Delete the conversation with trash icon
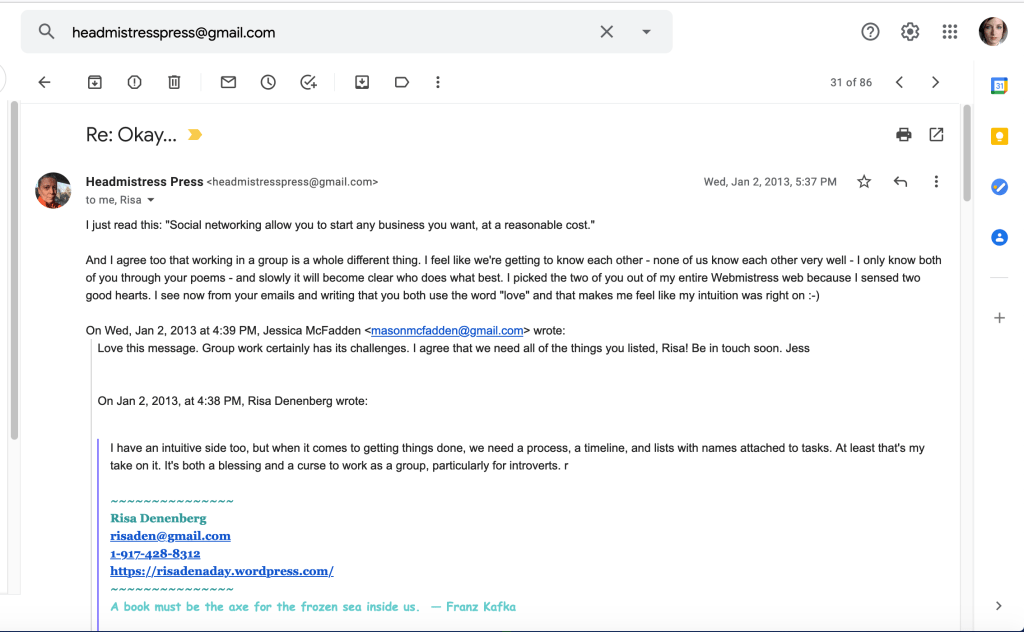 point(174,82)
